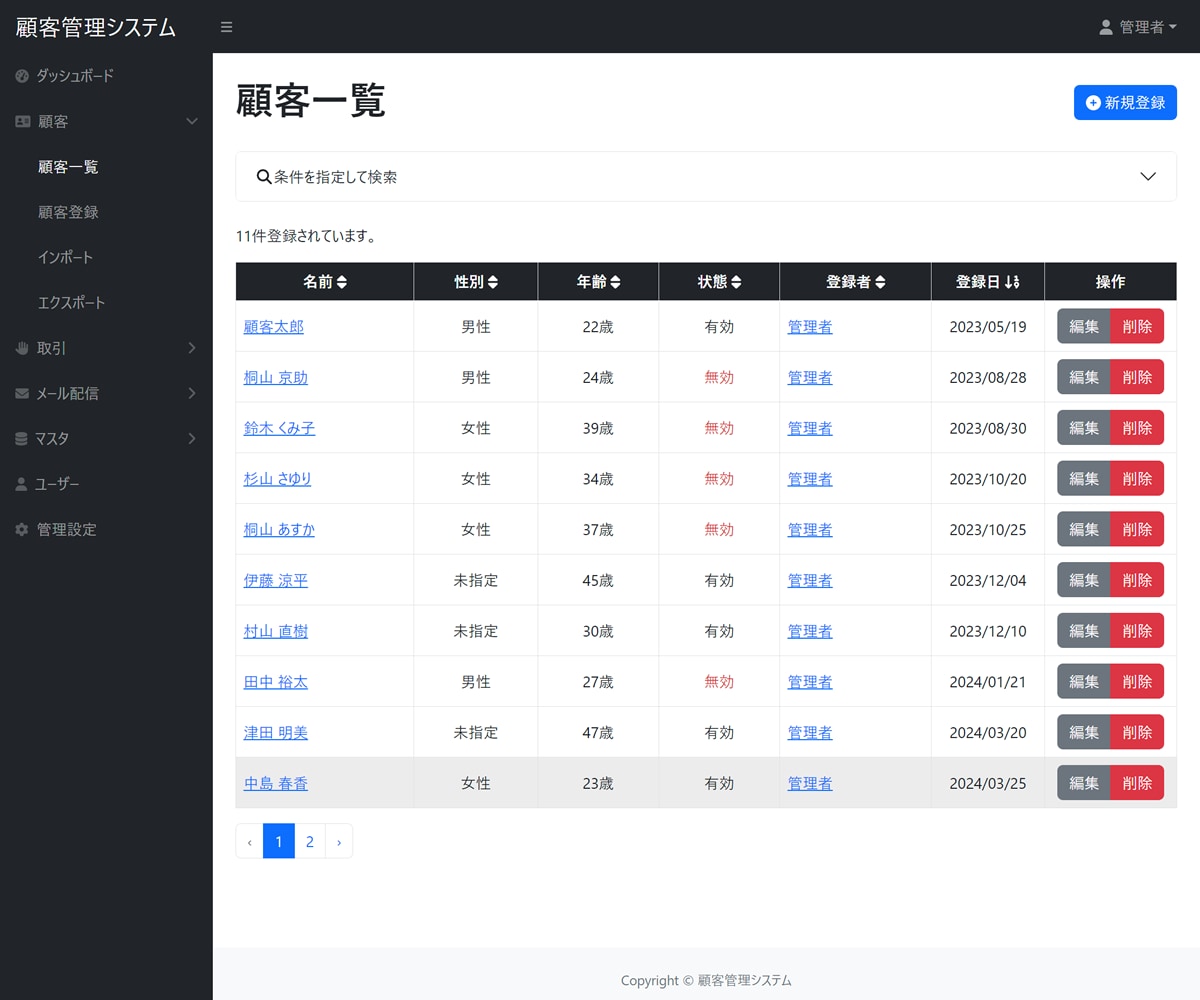This screenshot has height=1000, width=1200.
Task: Toggle the sidebar with the hamburger icon
Action: (226, 27)
